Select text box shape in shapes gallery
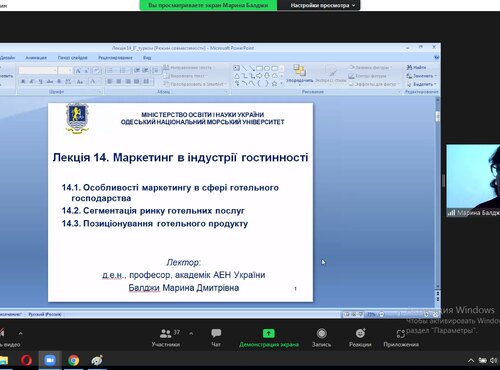 [236, 68]
